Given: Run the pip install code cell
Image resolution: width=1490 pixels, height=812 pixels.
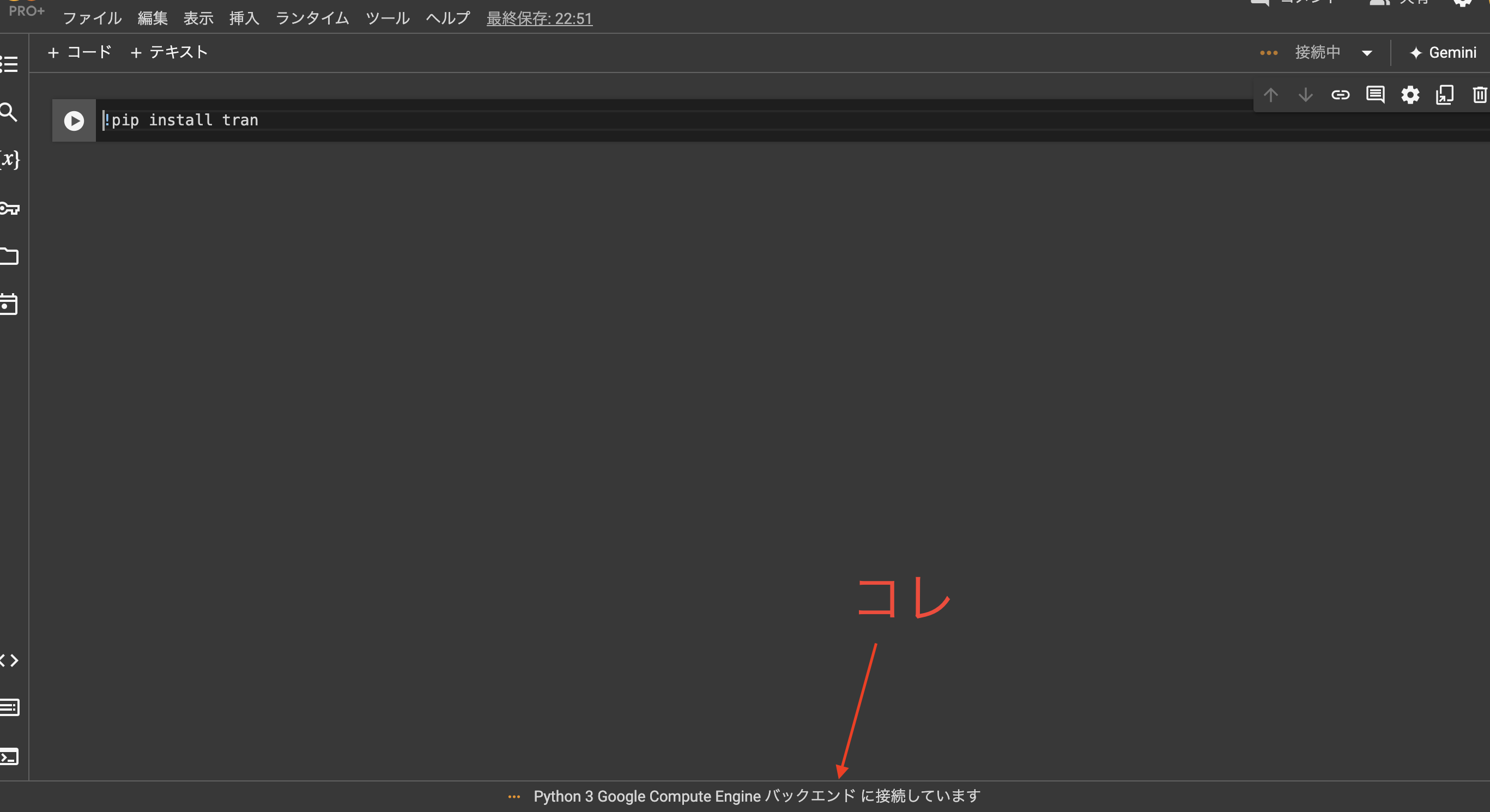Looking at the screenshot, I should (74, 120).
